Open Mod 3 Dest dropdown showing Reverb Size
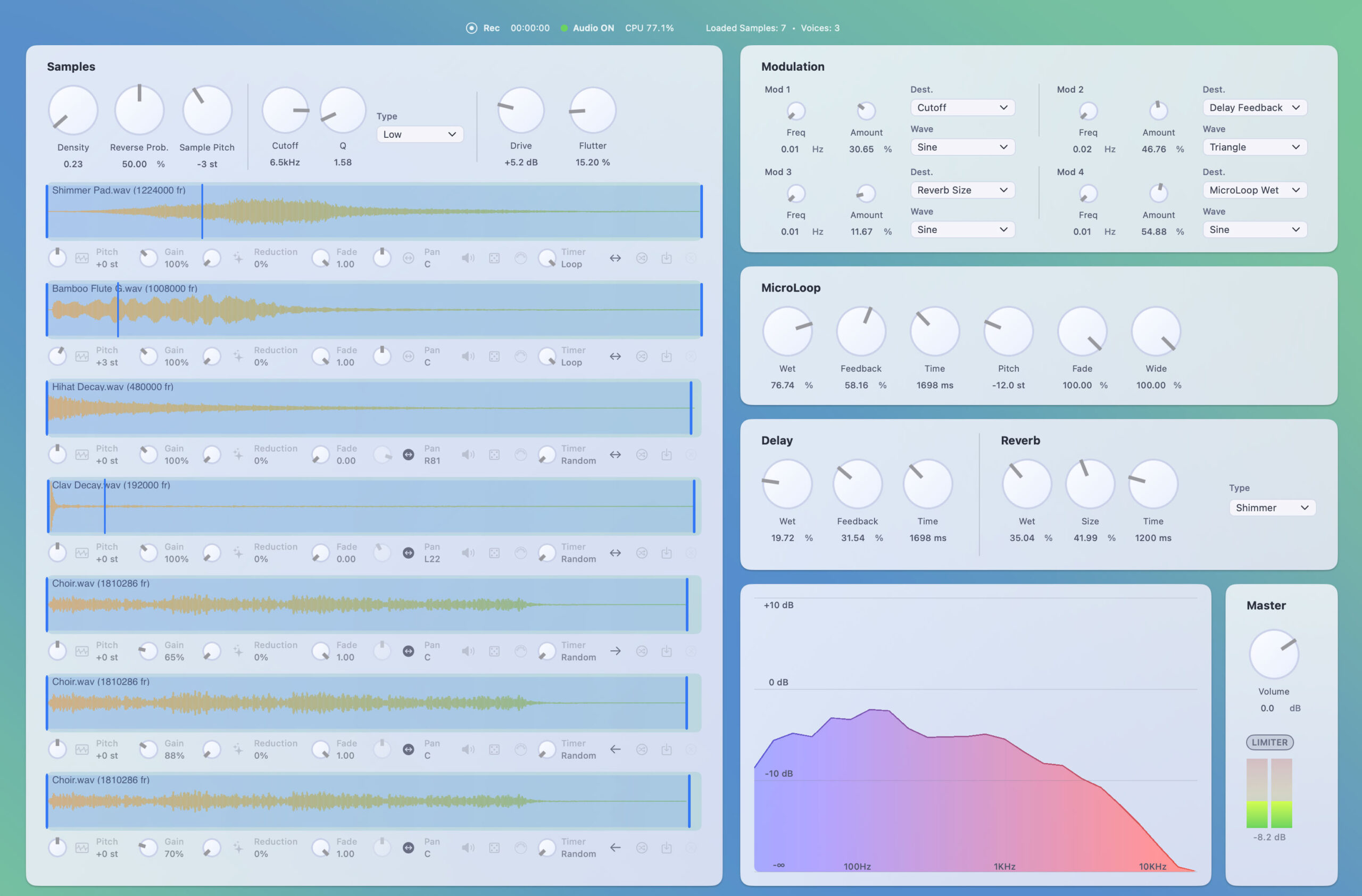This screenshot has width=1362, height=896. [962, 190]
